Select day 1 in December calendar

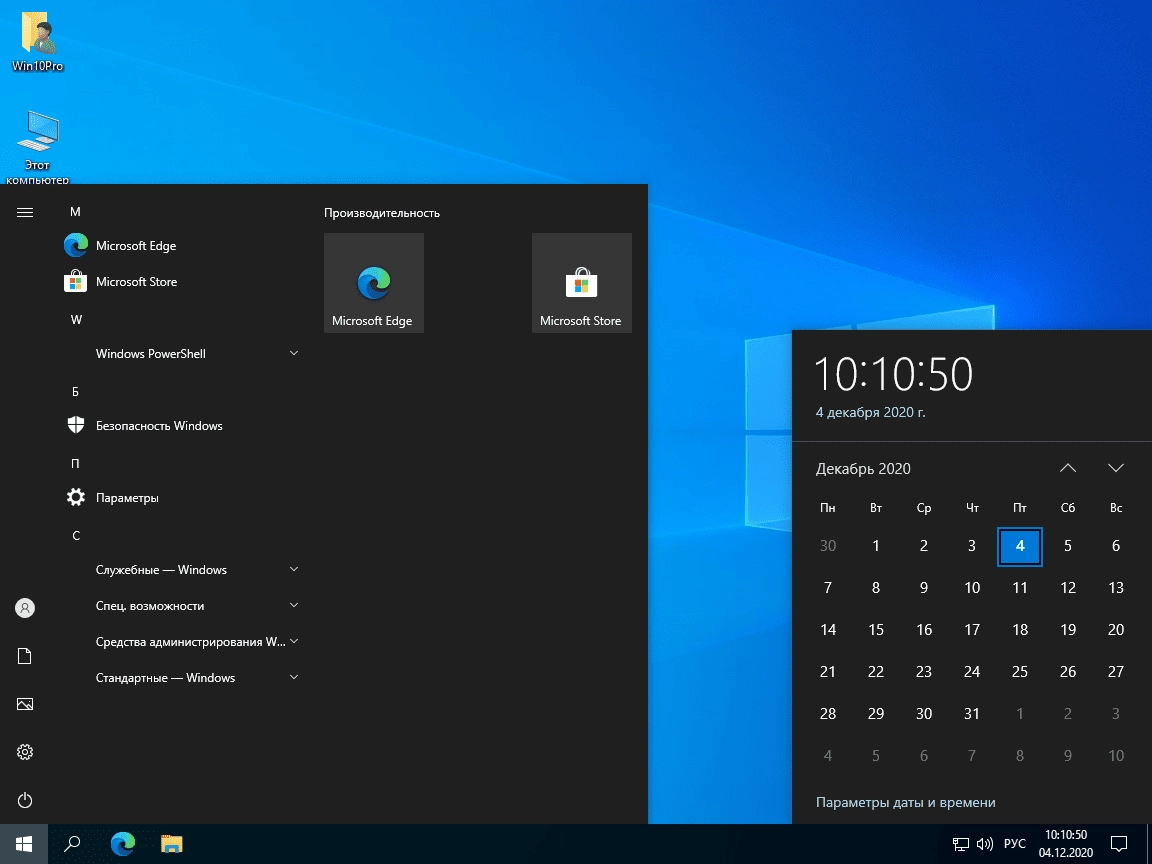pyautogui.click(x=876, y=546)
